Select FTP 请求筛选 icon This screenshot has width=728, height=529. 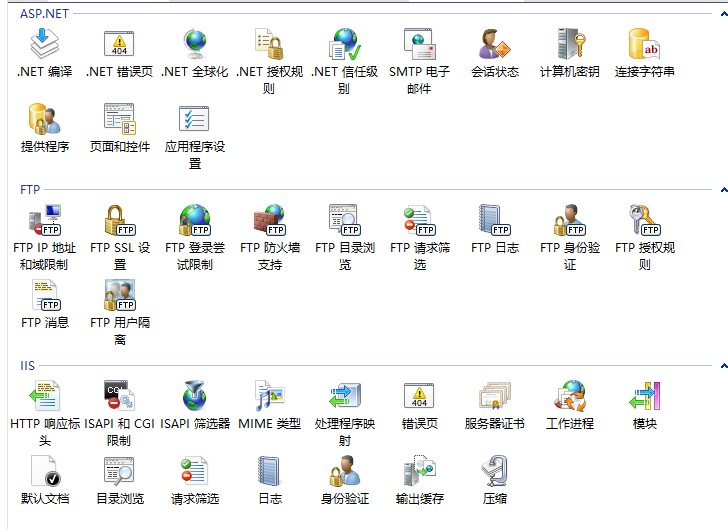tap(420, 219)
